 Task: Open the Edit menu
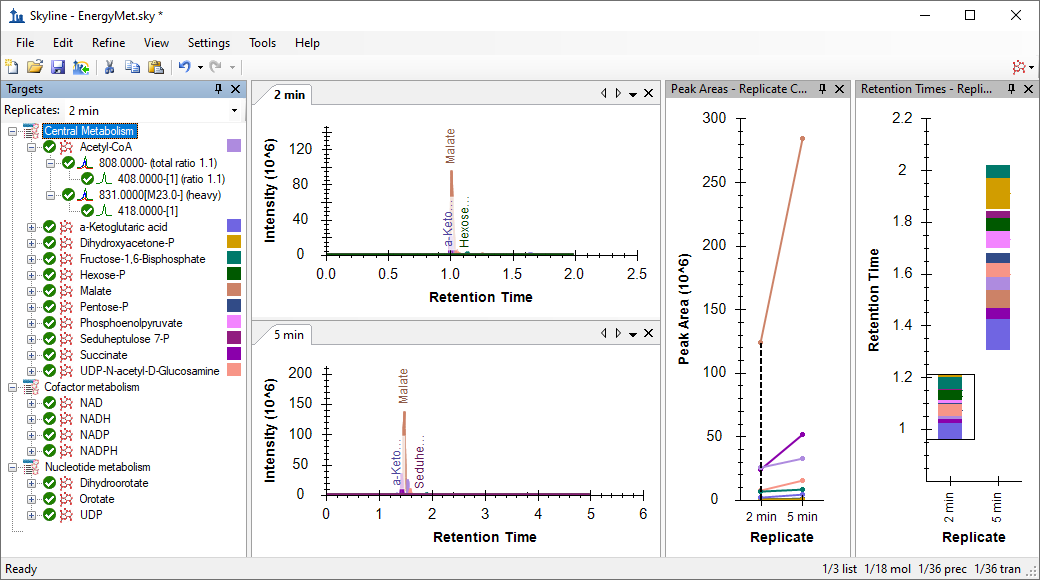tap(63, 43)
